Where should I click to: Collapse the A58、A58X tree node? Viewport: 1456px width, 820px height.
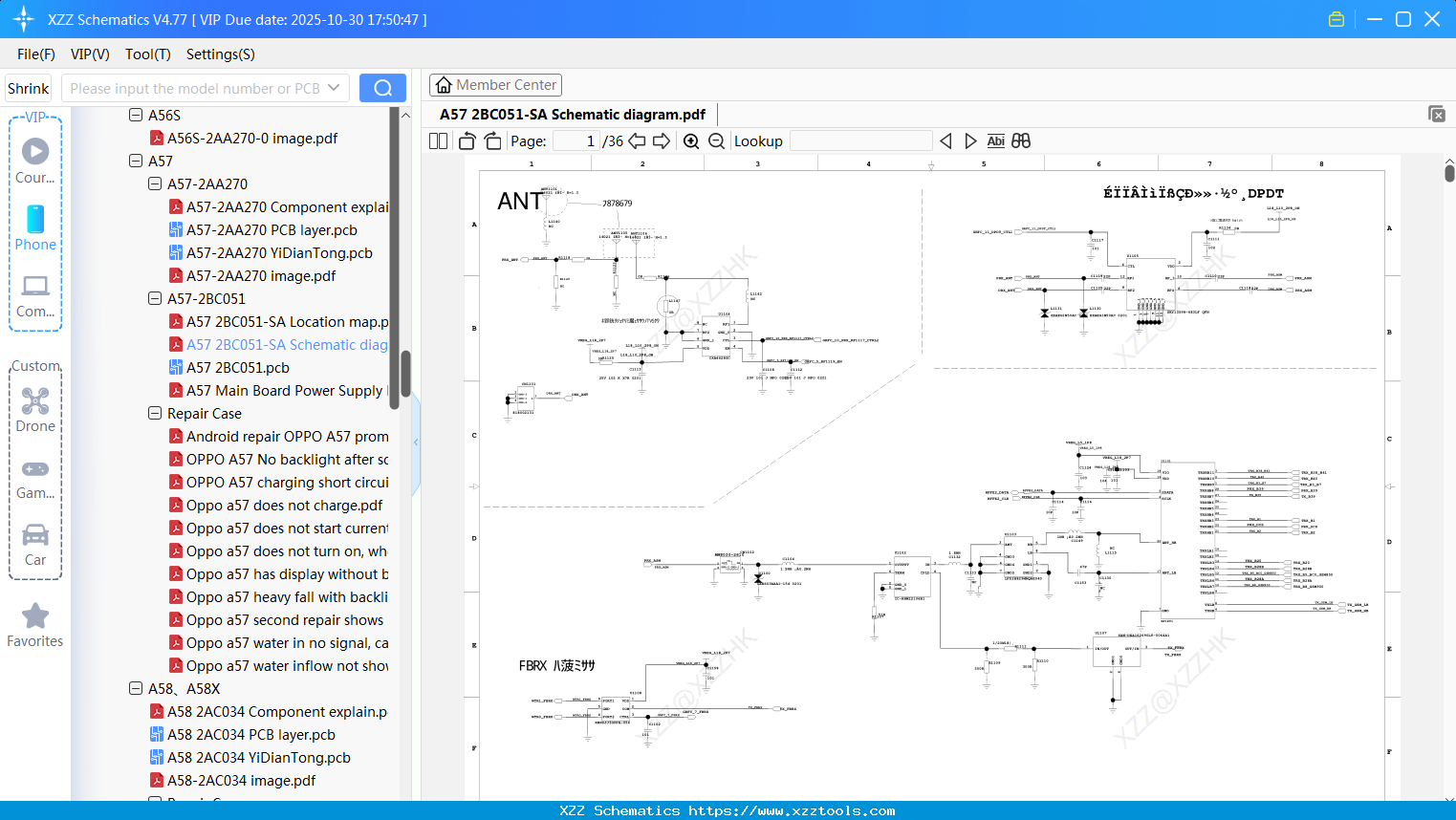136,689
